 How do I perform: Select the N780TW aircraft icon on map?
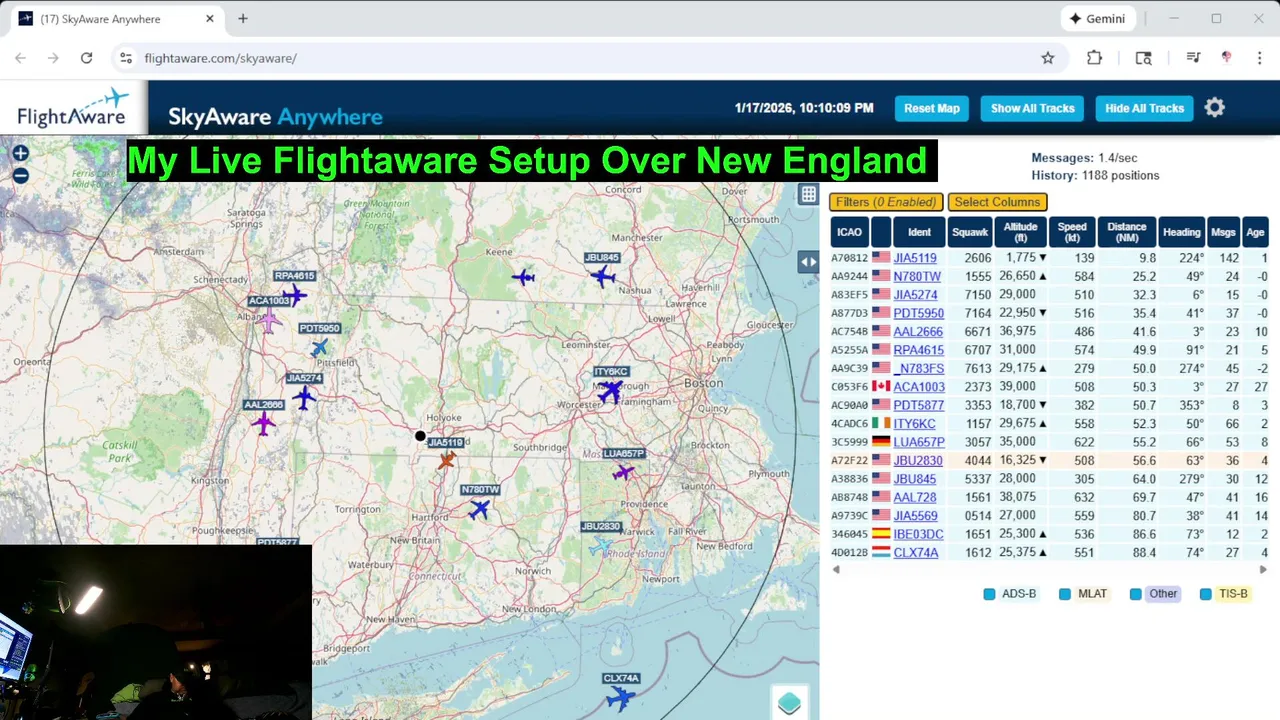480,509
